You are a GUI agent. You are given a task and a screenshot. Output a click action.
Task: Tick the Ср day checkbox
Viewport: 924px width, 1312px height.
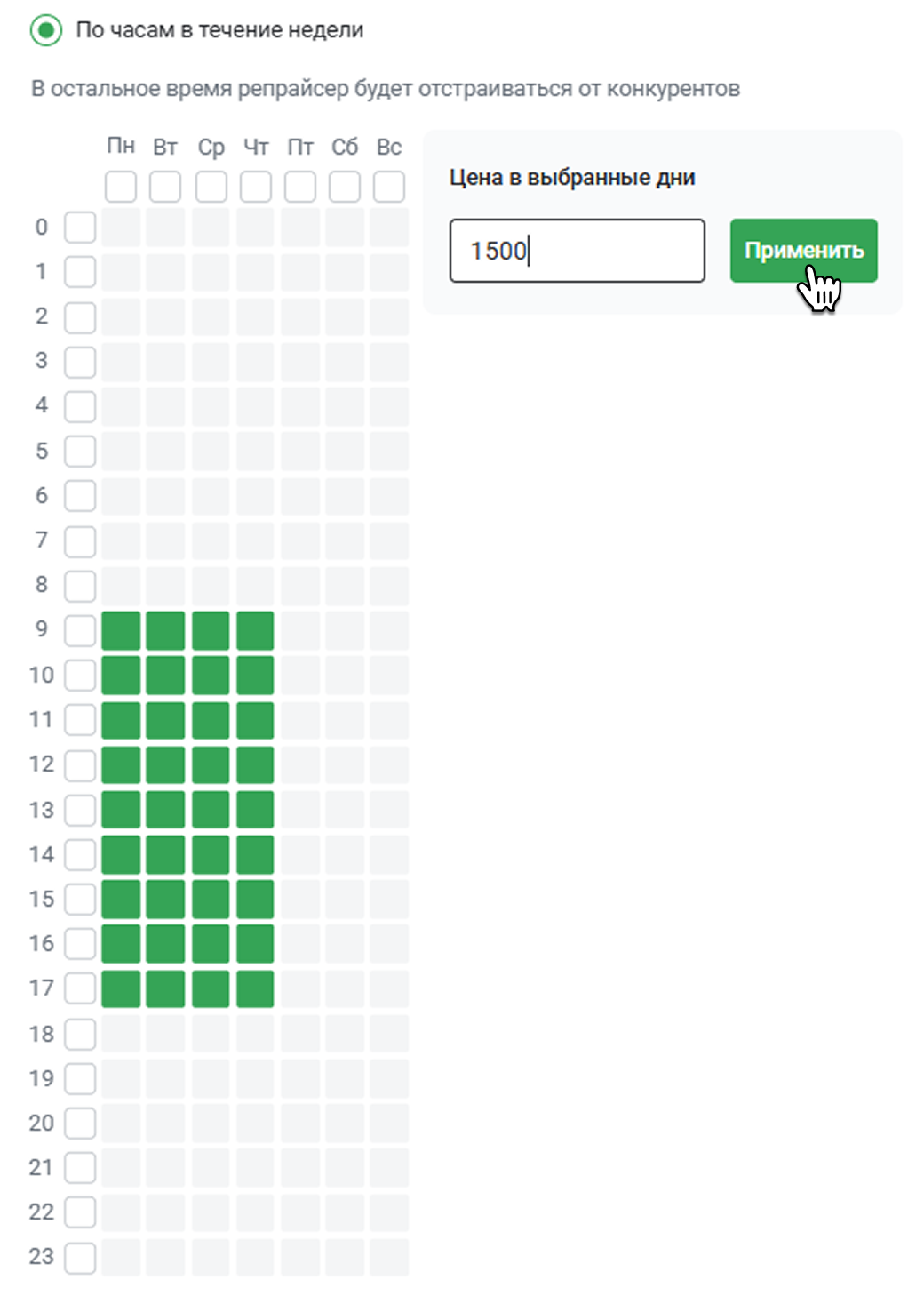click(211, 187)
